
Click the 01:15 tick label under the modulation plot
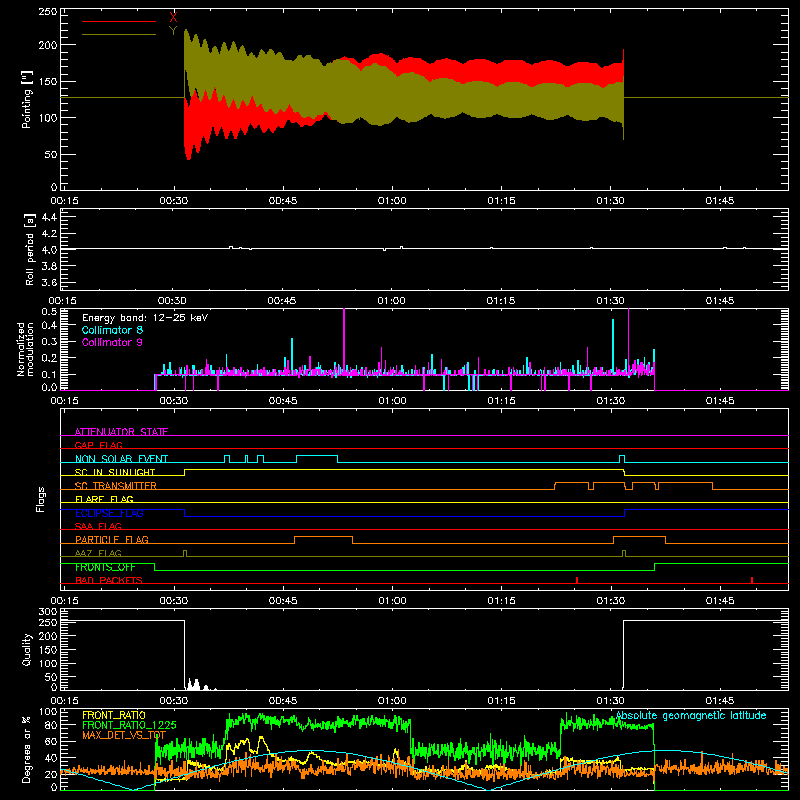(501, 401)
